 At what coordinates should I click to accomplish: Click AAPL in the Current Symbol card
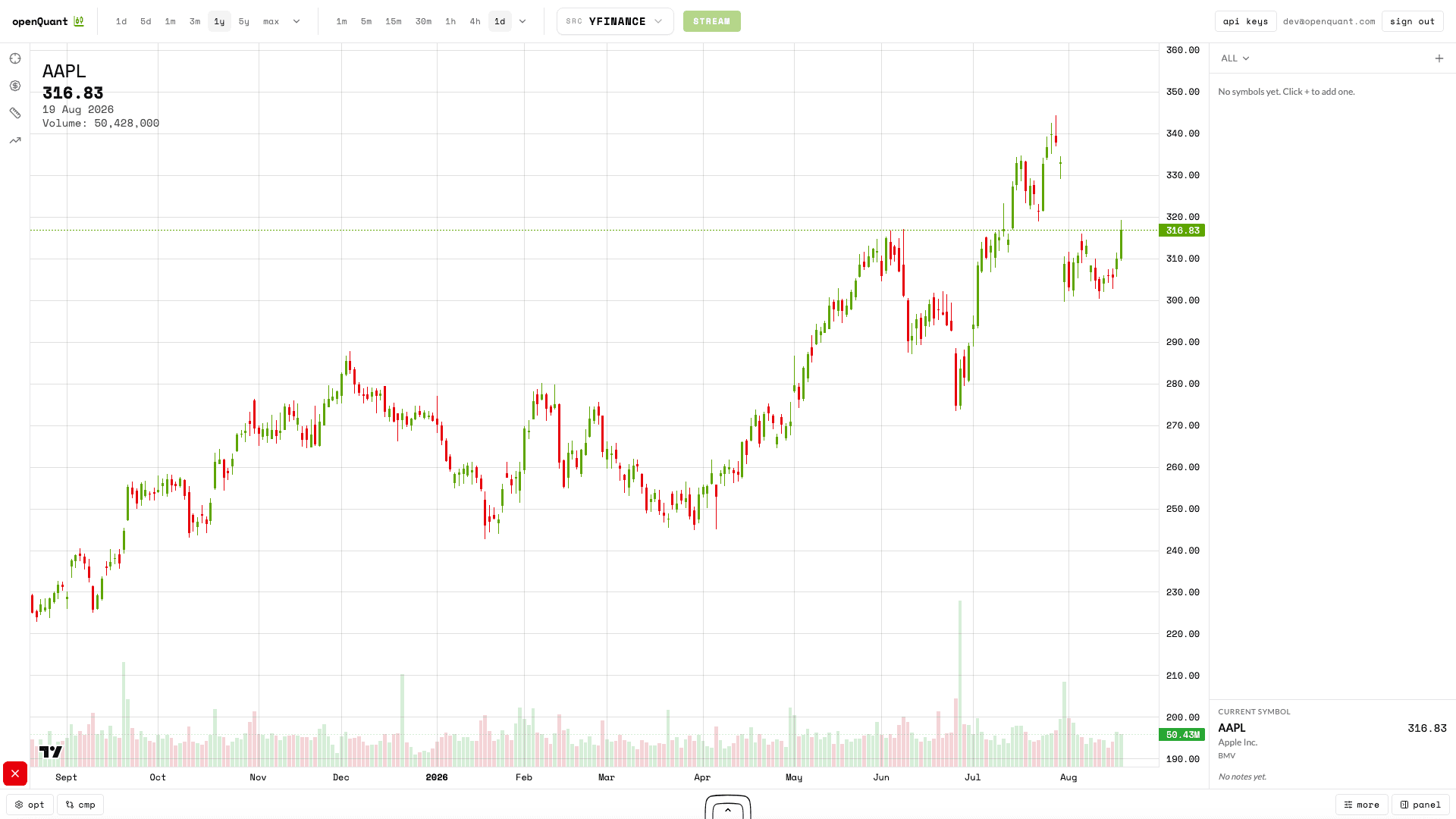point(1232,728)
